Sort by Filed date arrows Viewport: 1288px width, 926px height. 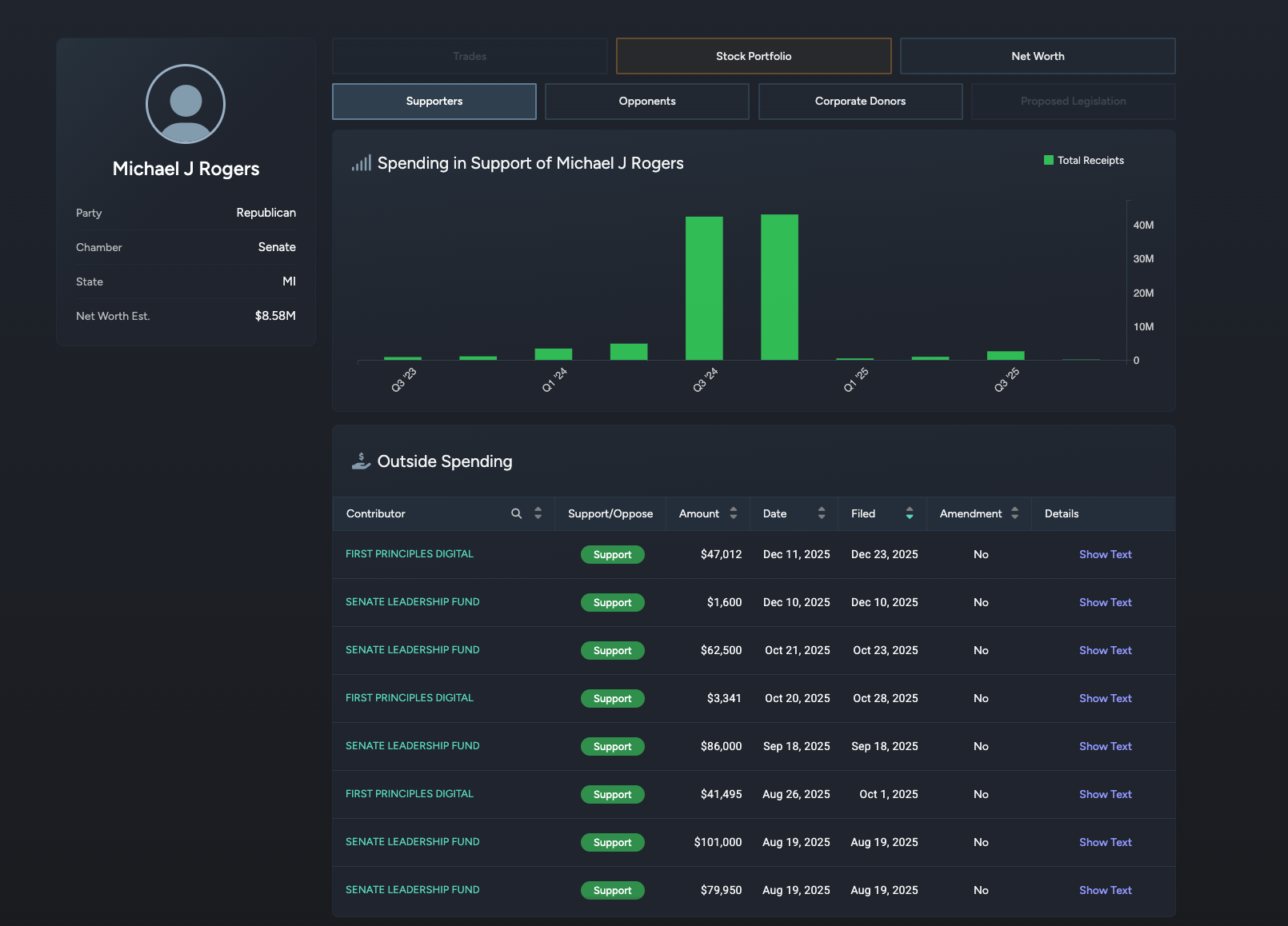(x=909, y=513)
